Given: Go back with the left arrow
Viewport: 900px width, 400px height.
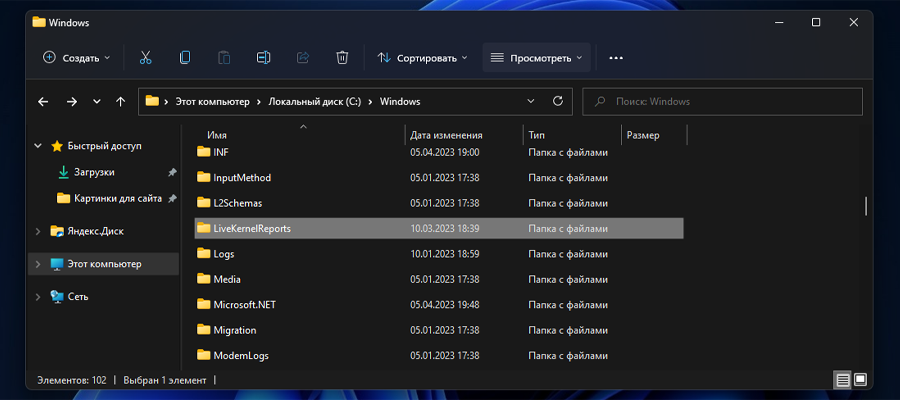Looking at the screenshot, I should 43,102.
